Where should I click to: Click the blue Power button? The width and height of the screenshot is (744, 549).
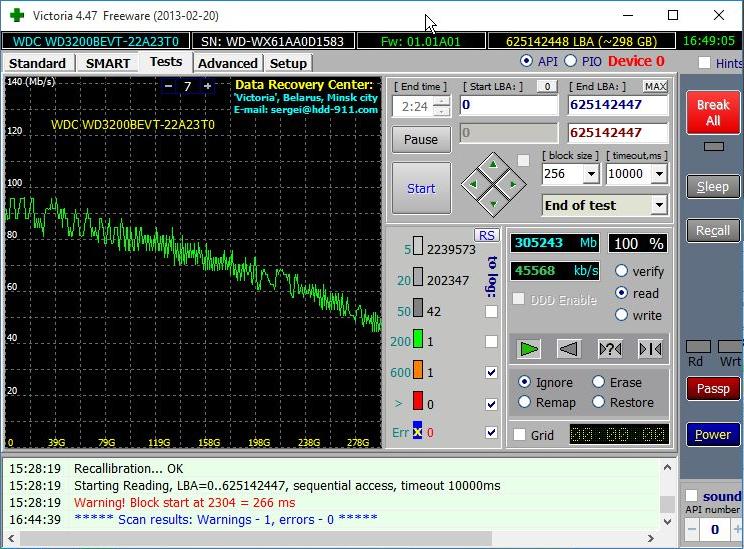713,435
